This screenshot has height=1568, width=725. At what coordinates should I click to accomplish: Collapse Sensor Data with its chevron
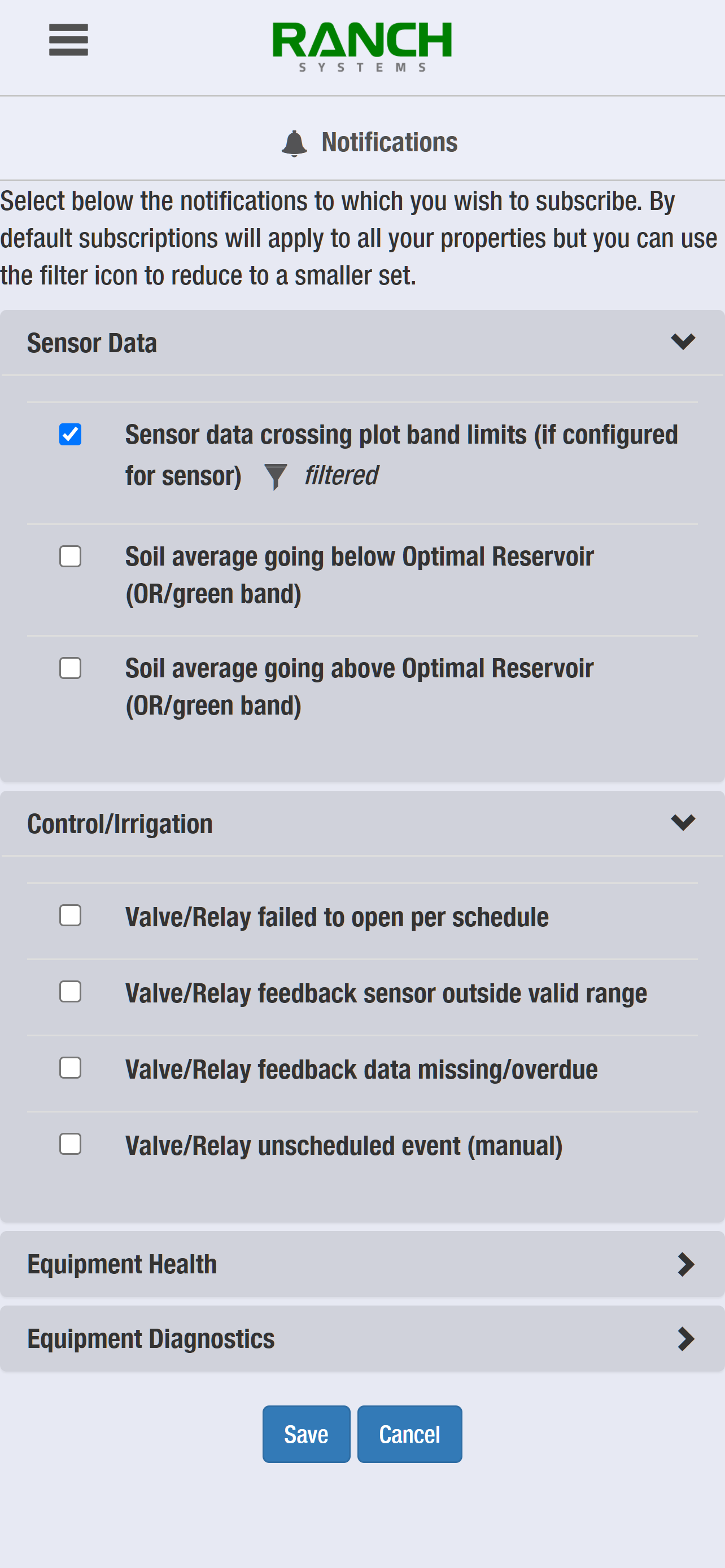point(683,342)
